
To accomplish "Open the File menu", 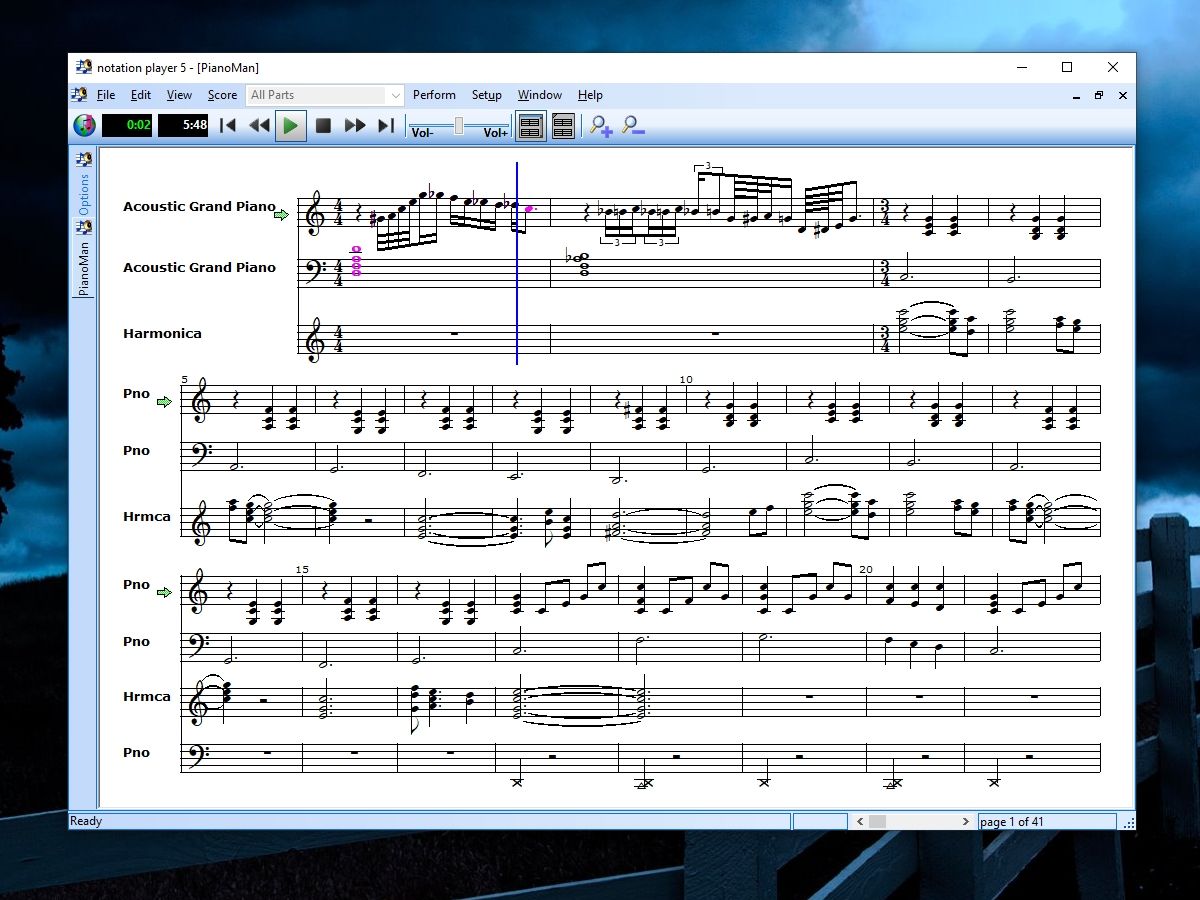I will (x=106, y=95).
